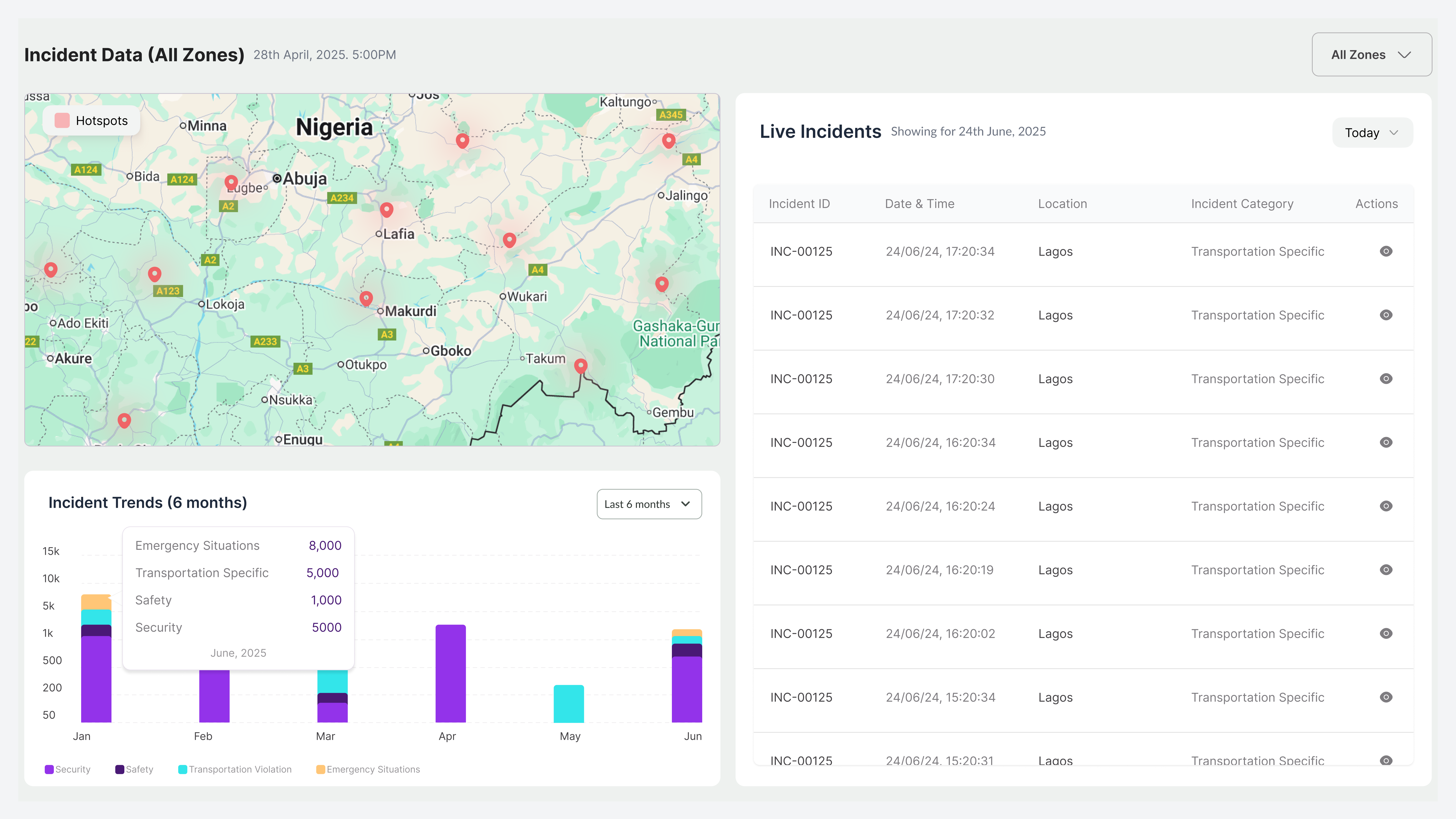1456x819 pixels.
Task: Select the June stacked bar
Action: [x=687, y=676]
